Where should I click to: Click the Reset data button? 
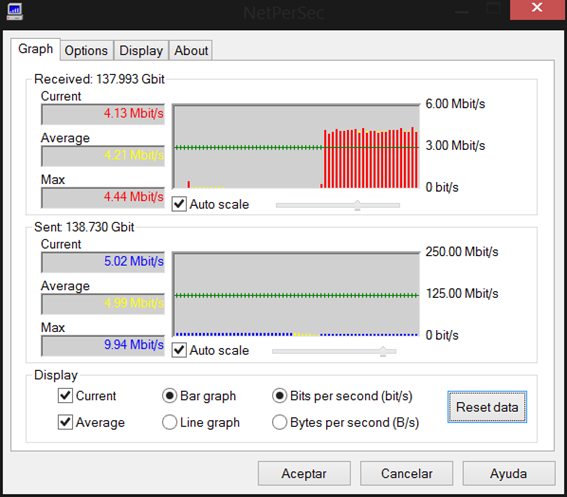pos(487,407)
